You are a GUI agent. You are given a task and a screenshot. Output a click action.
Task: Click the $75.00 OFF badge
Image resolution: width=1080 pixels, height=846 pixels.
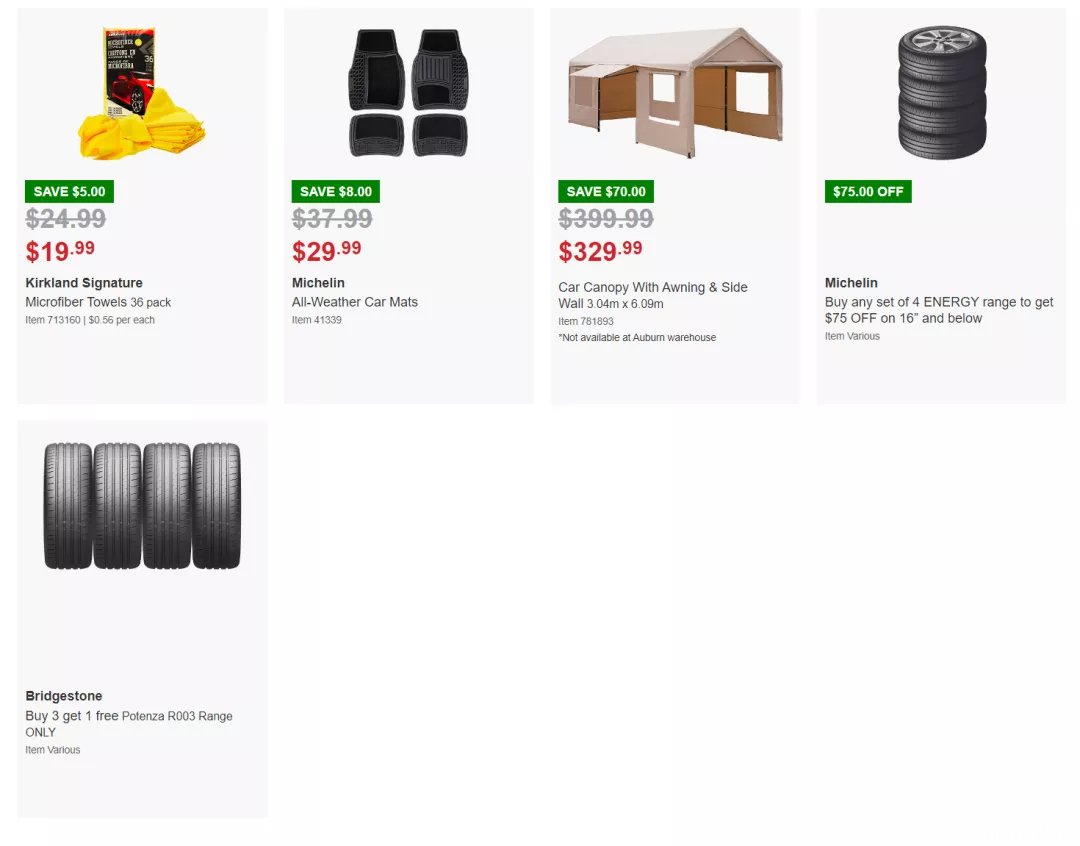868,192
